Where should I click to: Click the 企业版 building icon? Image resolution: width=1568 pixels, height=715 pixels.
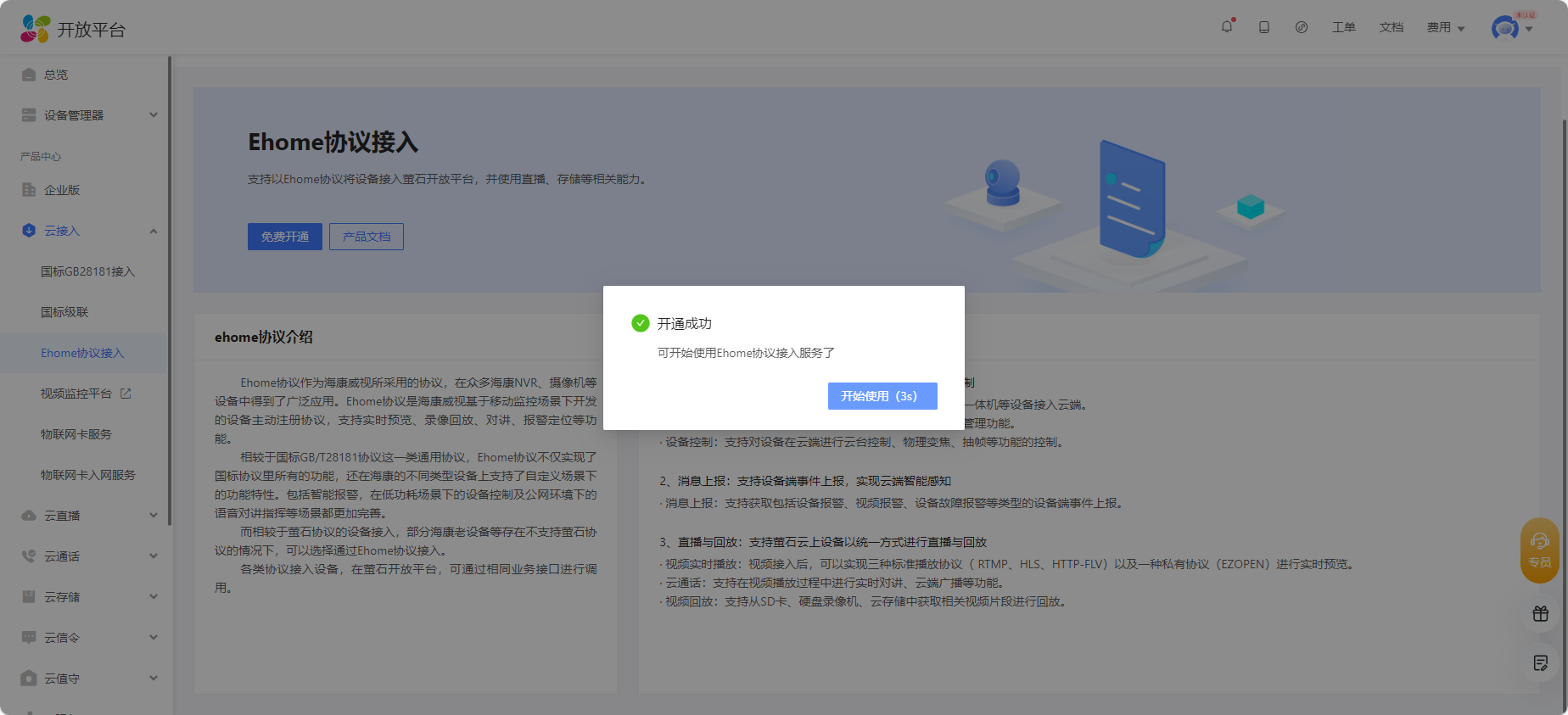29,190
